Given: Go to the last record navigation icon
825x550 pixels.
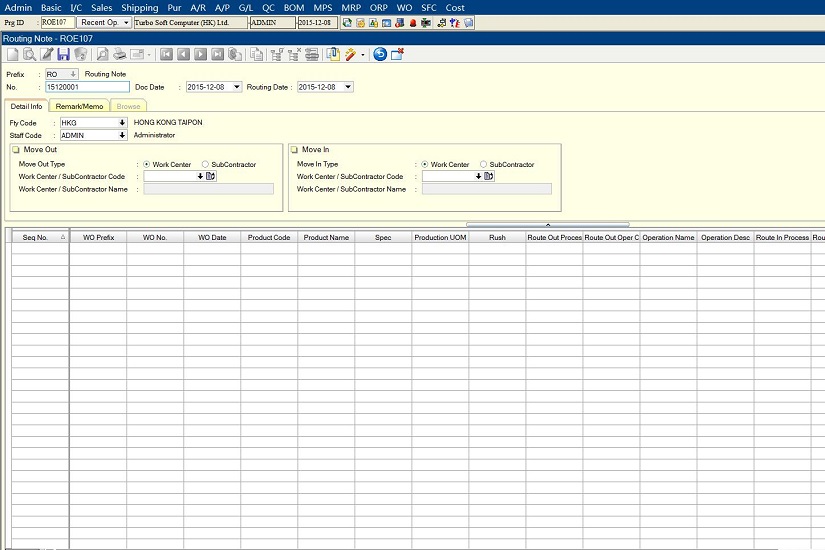Looking at the screenshot, I should (x=217, y=55).
